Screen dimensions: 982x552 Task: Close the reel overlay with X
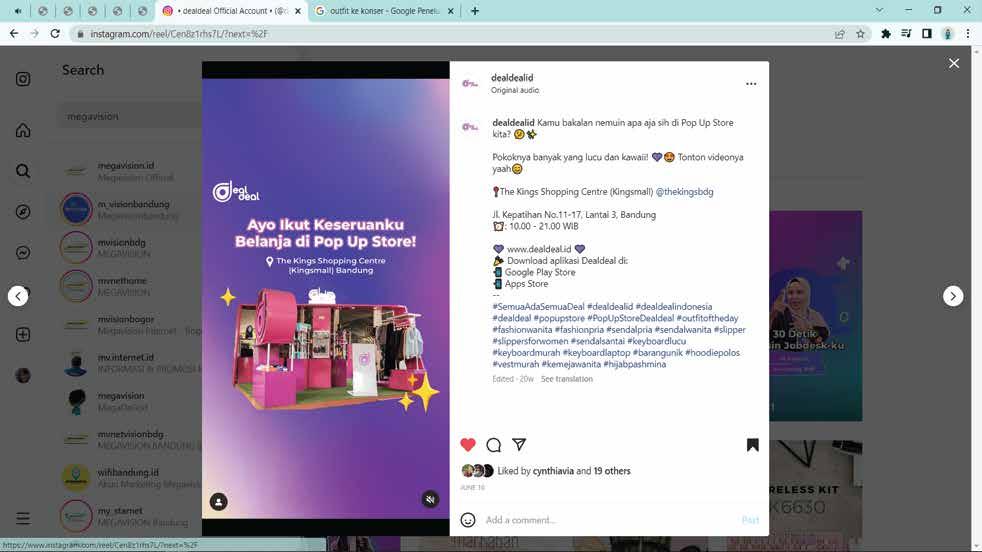coord(954,63)
